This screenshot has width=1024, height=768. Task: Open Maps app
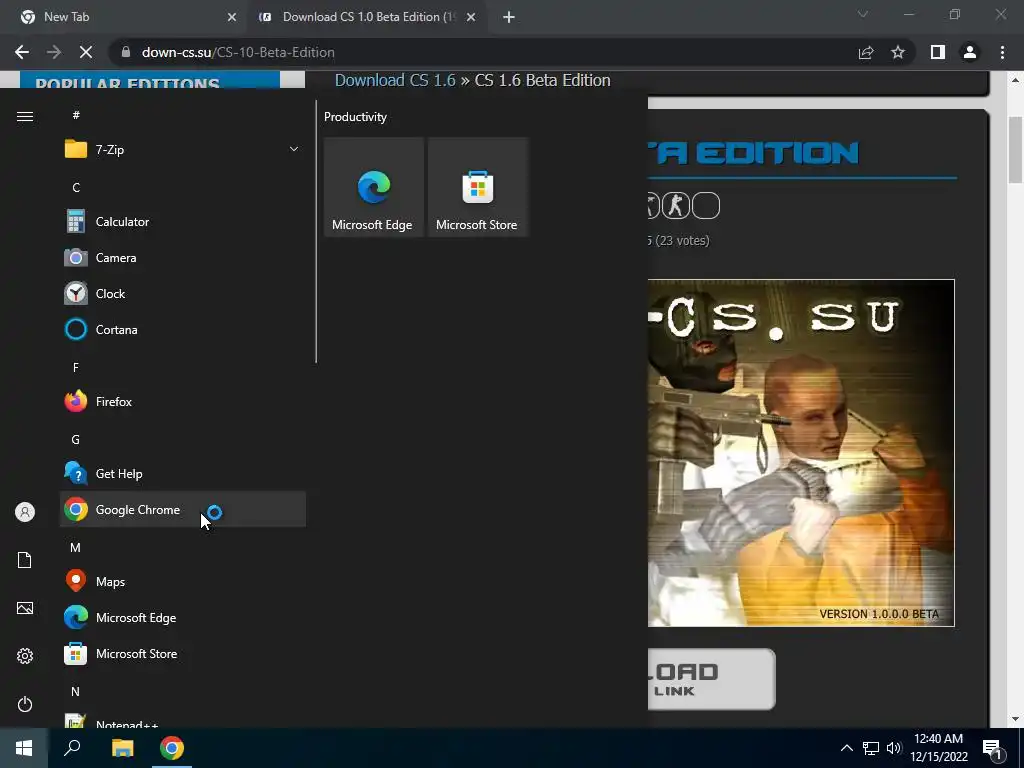click(x=182, y=581)
